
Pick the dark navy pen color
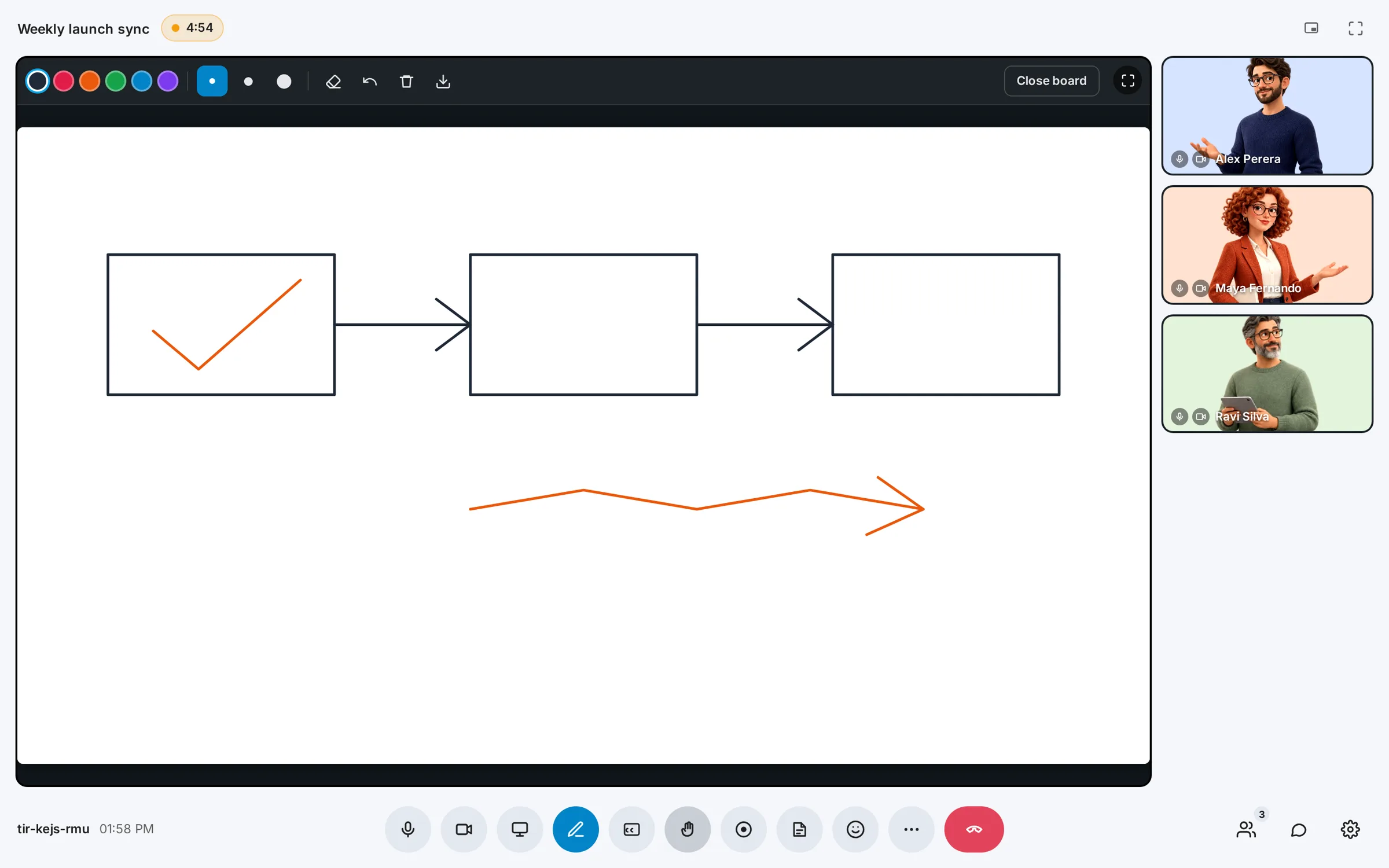(x=38, y=81)
